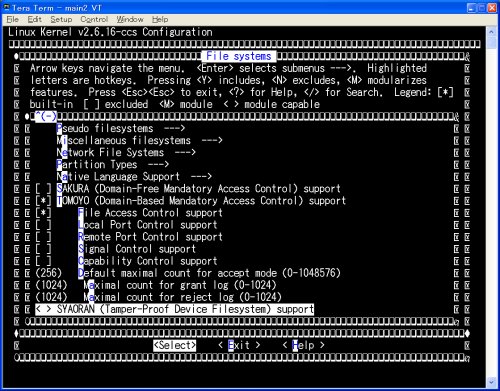Select Maximal count for grant log entry
The width and height of the screenshot is (500, 391).
click(x=180, y=285)
